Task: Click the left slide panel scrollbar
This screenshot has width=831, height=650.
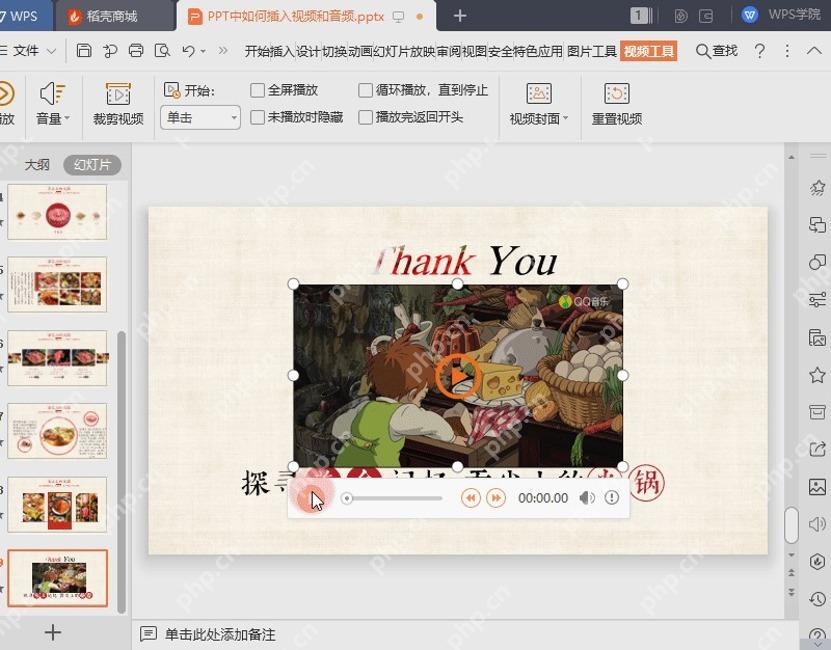Action: pyautogui.click(x=122, y=472)
